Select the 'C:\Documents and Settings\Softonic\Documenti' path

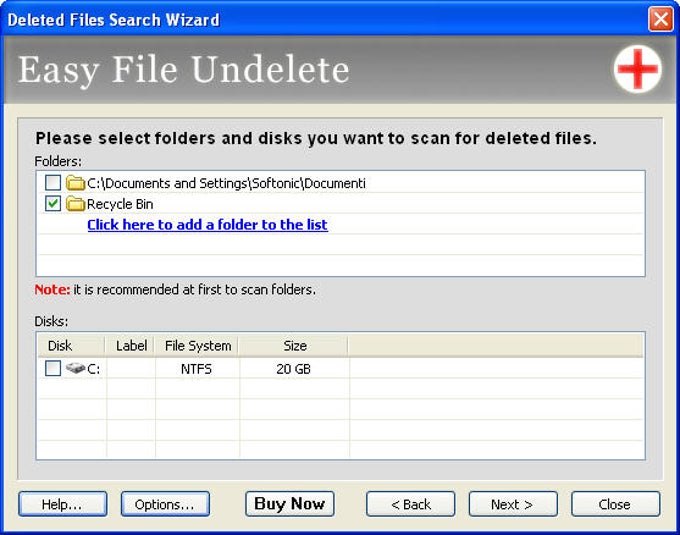tap(226, 183)
